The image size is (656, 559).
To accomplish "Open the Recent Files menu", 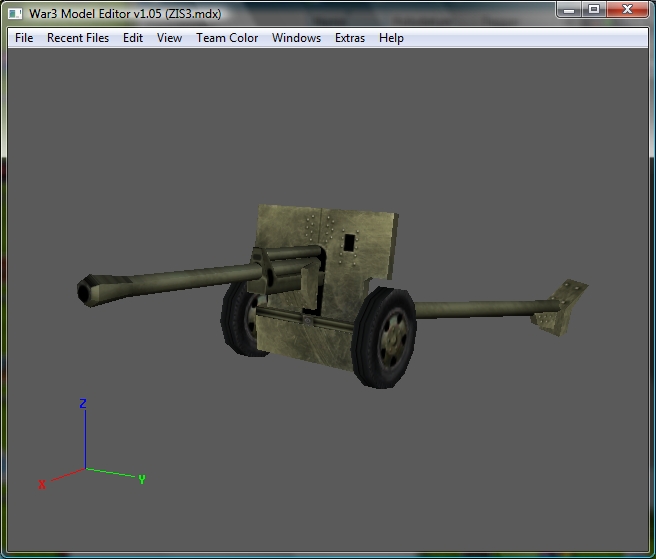I will click(x=78, y=38).
